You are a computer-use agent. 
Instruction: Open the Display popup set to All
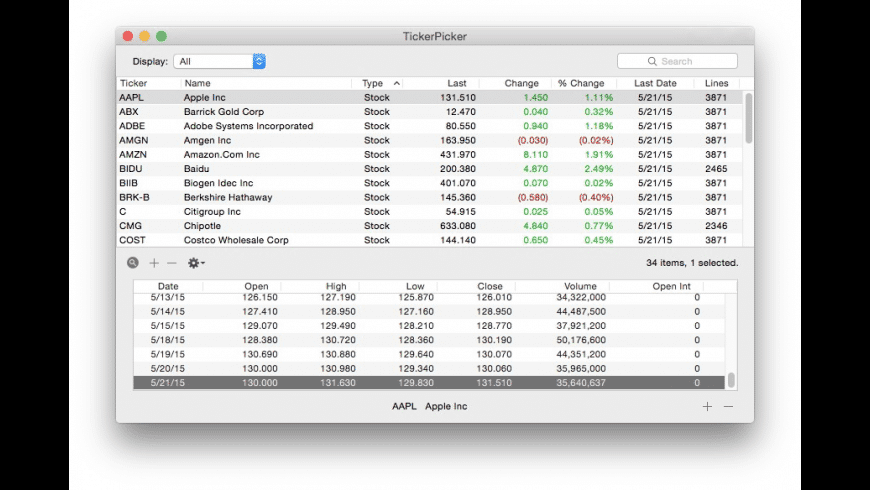tap(220, 61)
